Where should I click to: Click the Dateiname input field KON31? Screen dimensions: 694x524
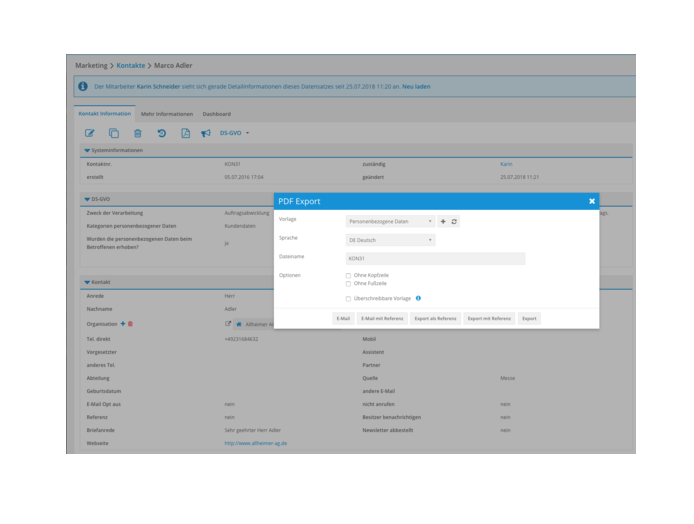[x=436, y=258]
